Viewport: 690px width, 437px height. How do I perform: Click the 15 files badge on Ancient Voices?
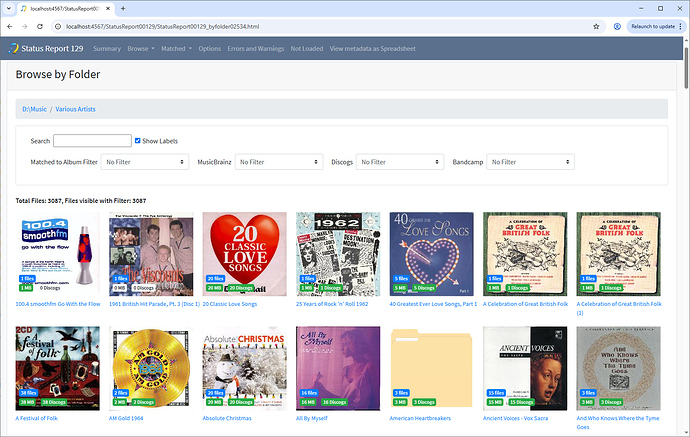[495, 393]
